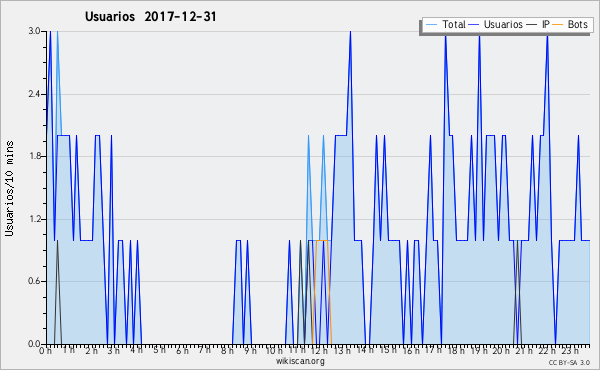Click the '3 h' x-axis label
Image resolution: width=600 pixels, height=370 pixels.
pyautogui.click(x=114, y=350)
